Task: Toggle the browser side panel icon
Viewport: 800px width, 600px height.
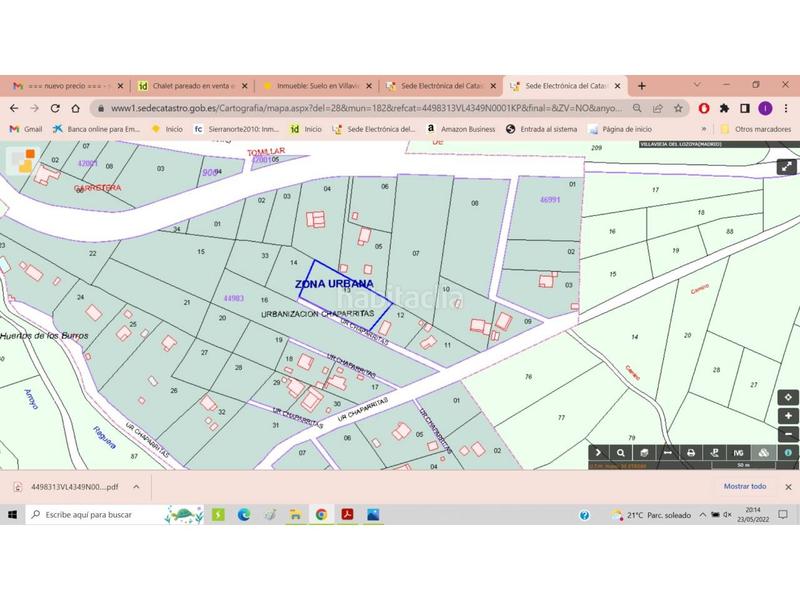Action: pos(745,108)
